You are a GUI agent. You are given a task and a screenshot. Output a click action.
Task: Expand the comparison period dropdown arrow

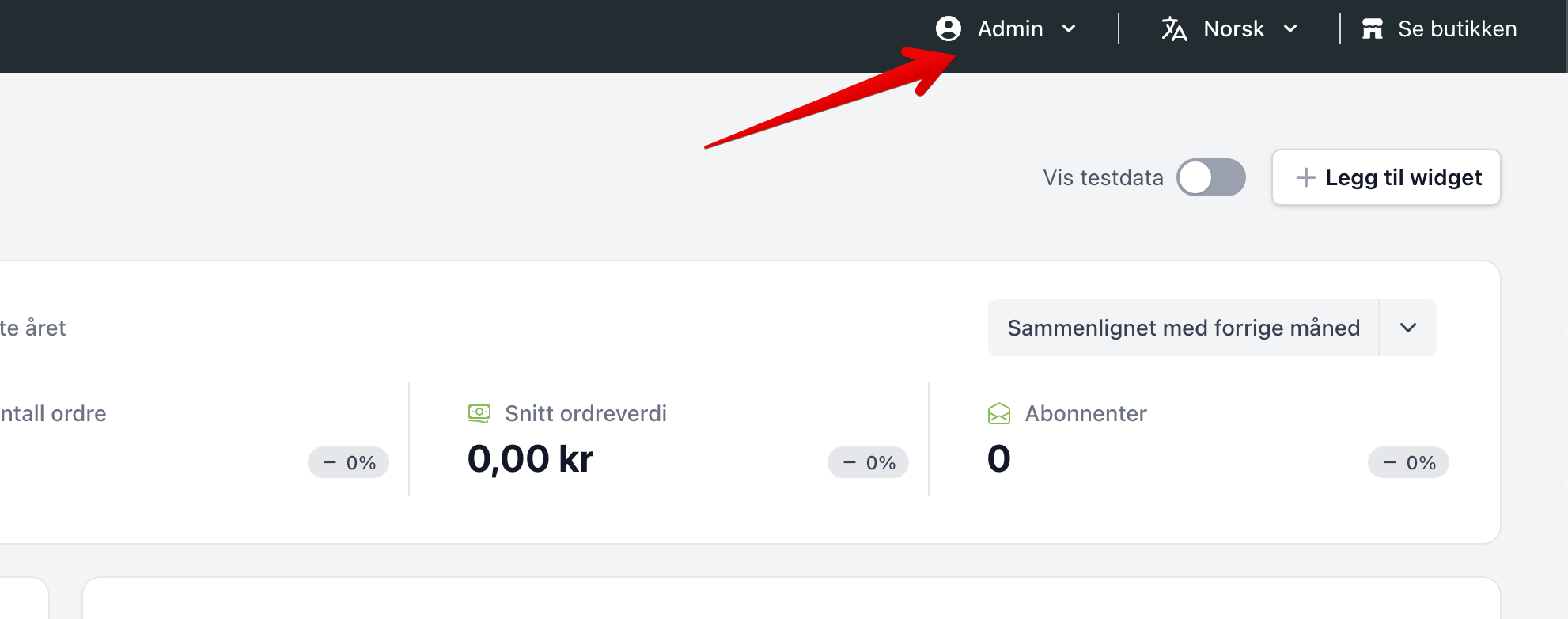click(x=1408, y=328)
